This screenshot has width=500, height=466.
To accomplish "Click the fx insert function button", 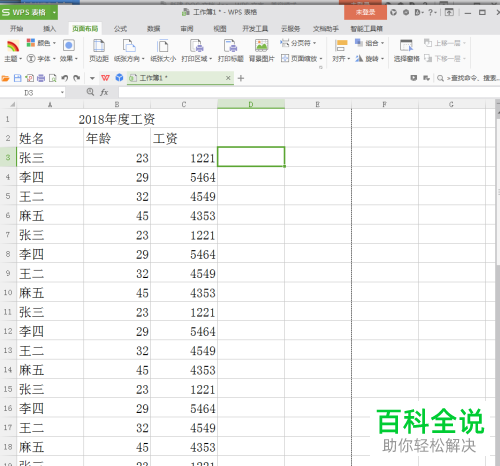I will tap(104, 92).
